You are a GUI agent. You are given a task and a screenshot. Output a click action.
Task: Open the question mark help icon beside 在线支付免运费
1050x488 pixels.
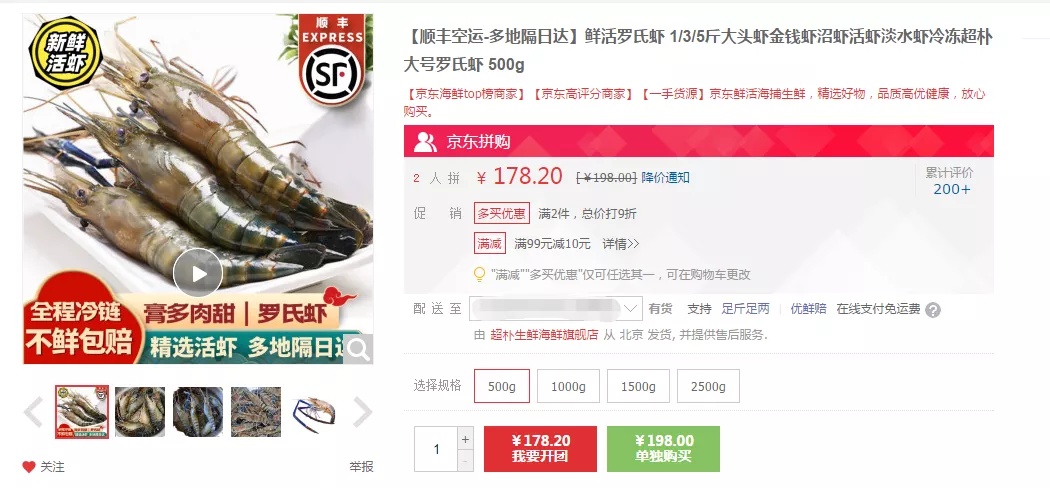[933, 310]
